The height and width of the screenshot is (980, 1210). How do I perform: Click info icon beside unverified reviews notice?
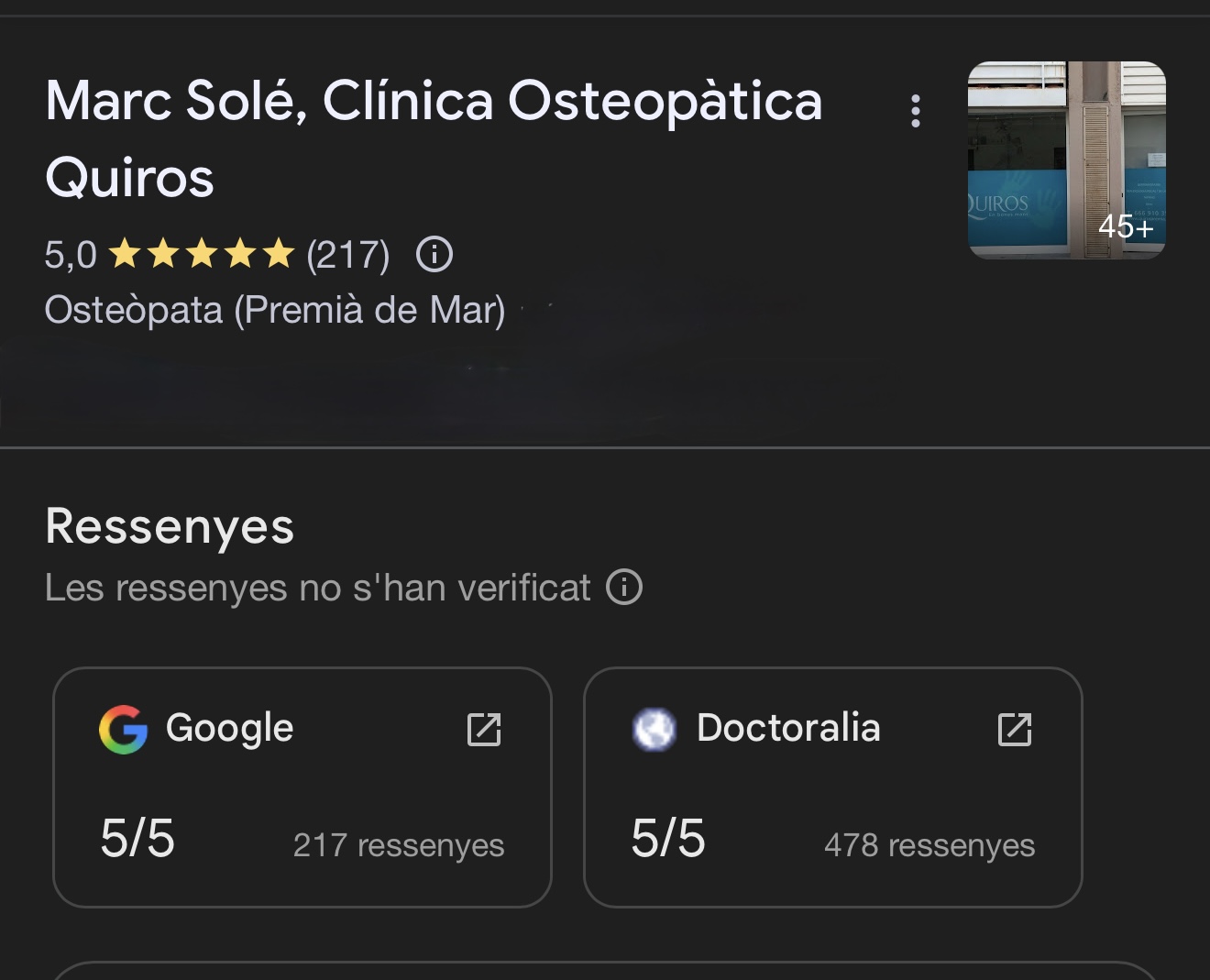(x=624, y=587)
